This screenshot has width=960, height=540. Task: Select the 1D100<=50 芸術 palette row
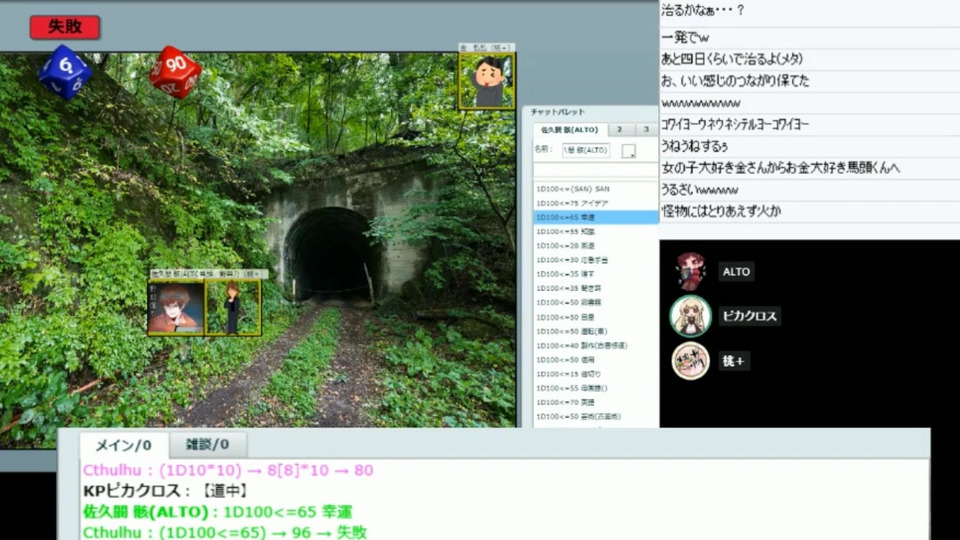596,416
